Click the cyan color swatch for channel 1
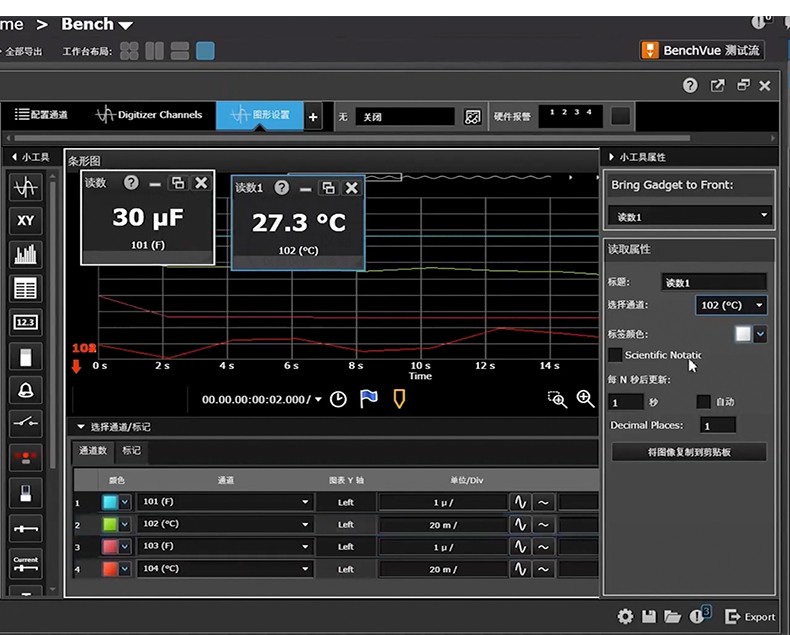Screen dimensions: 790x635 coord(110,502)
